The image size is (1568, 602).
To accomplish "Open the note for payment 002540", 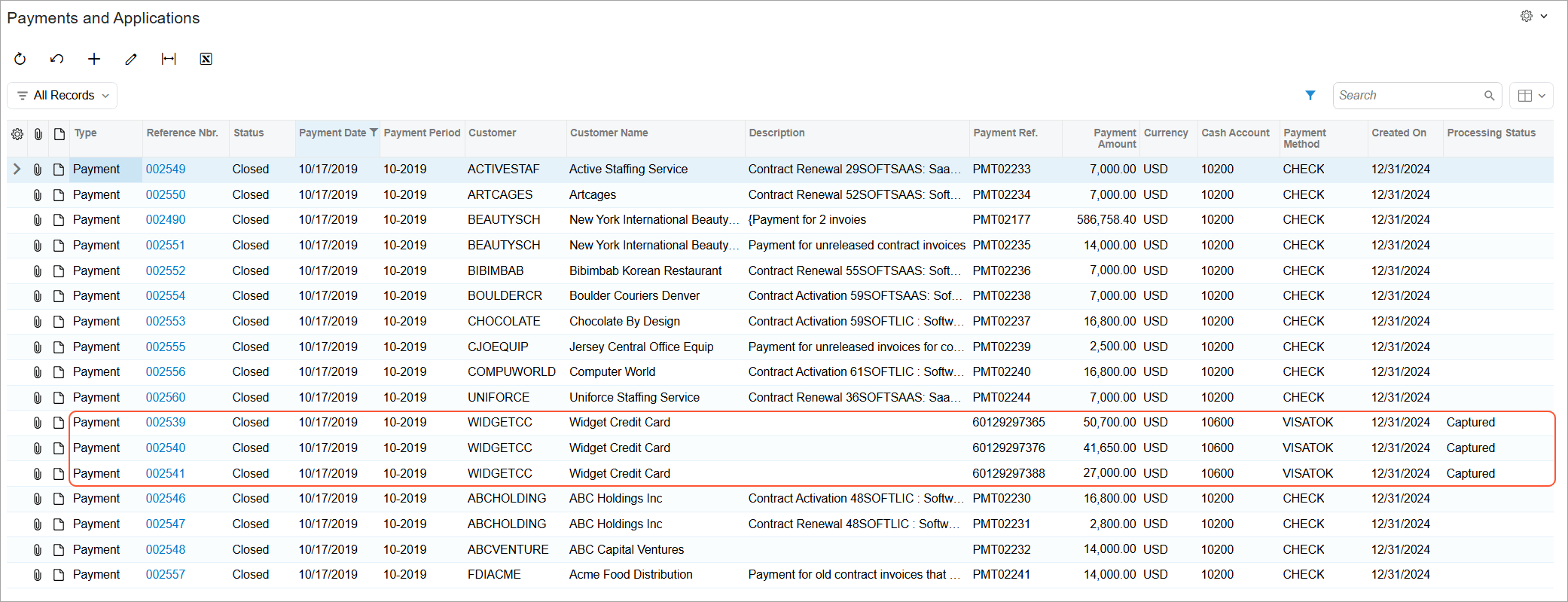I will pyautogui.click(x=59, y=448).
